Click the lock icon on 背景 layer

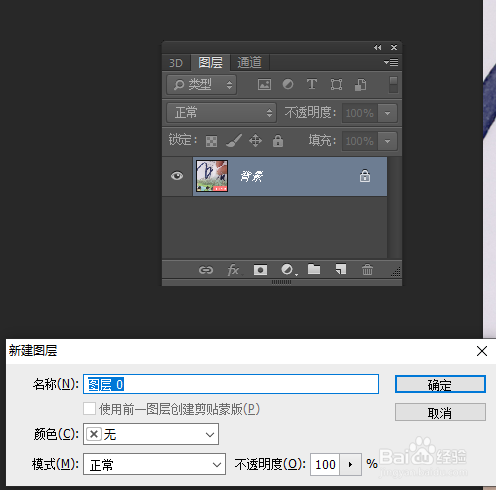365,176
